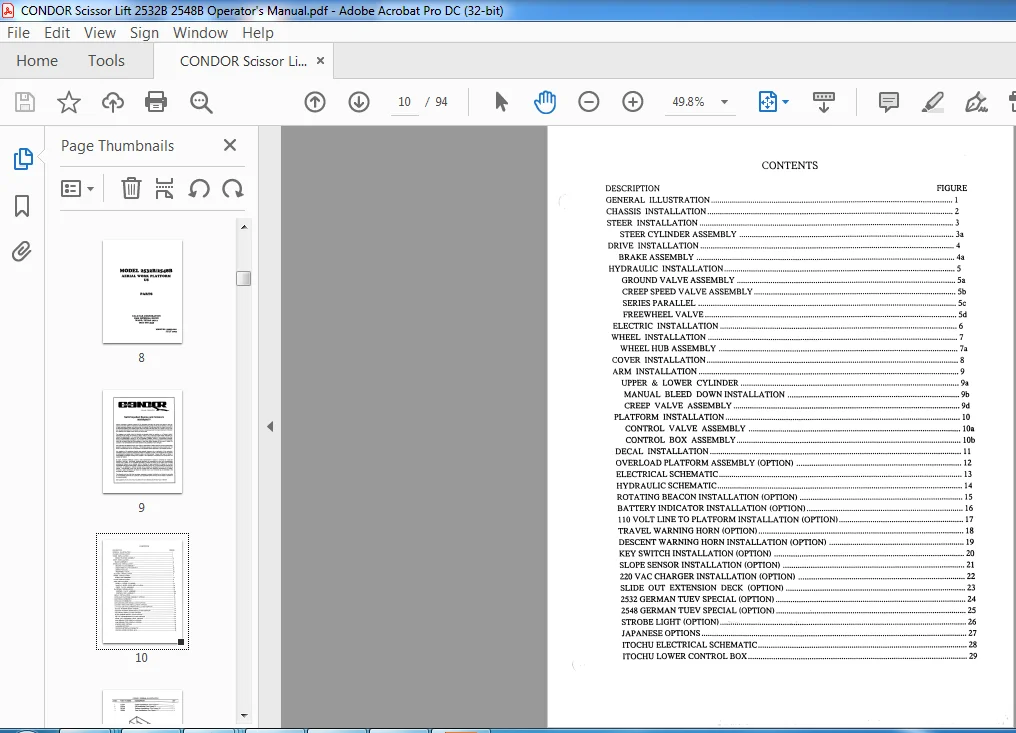The width and height of the screenshot is (1016, 733).
Task: Open the Attachments paperclip panel
Action: 22,251
